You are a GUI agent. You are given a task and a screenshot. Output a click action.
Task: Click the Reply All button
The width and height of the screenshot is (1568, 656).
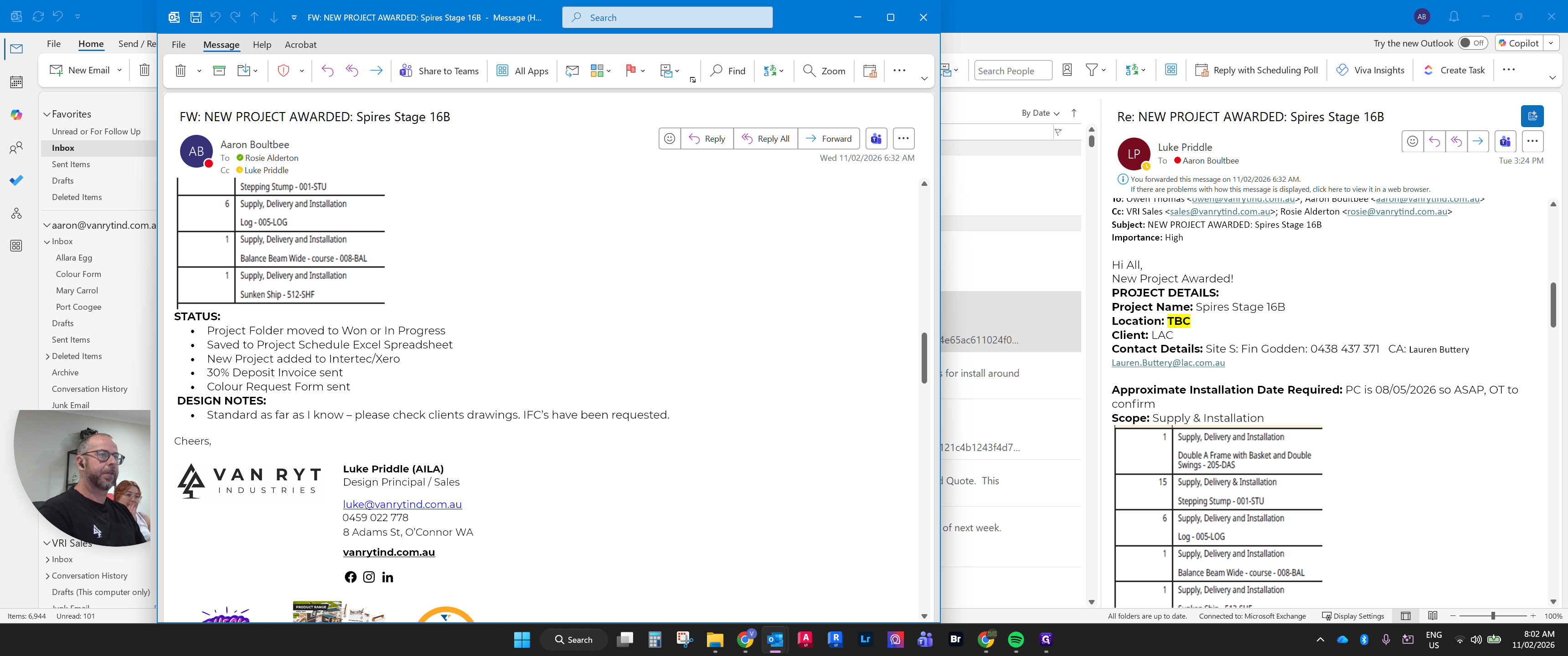765,139
